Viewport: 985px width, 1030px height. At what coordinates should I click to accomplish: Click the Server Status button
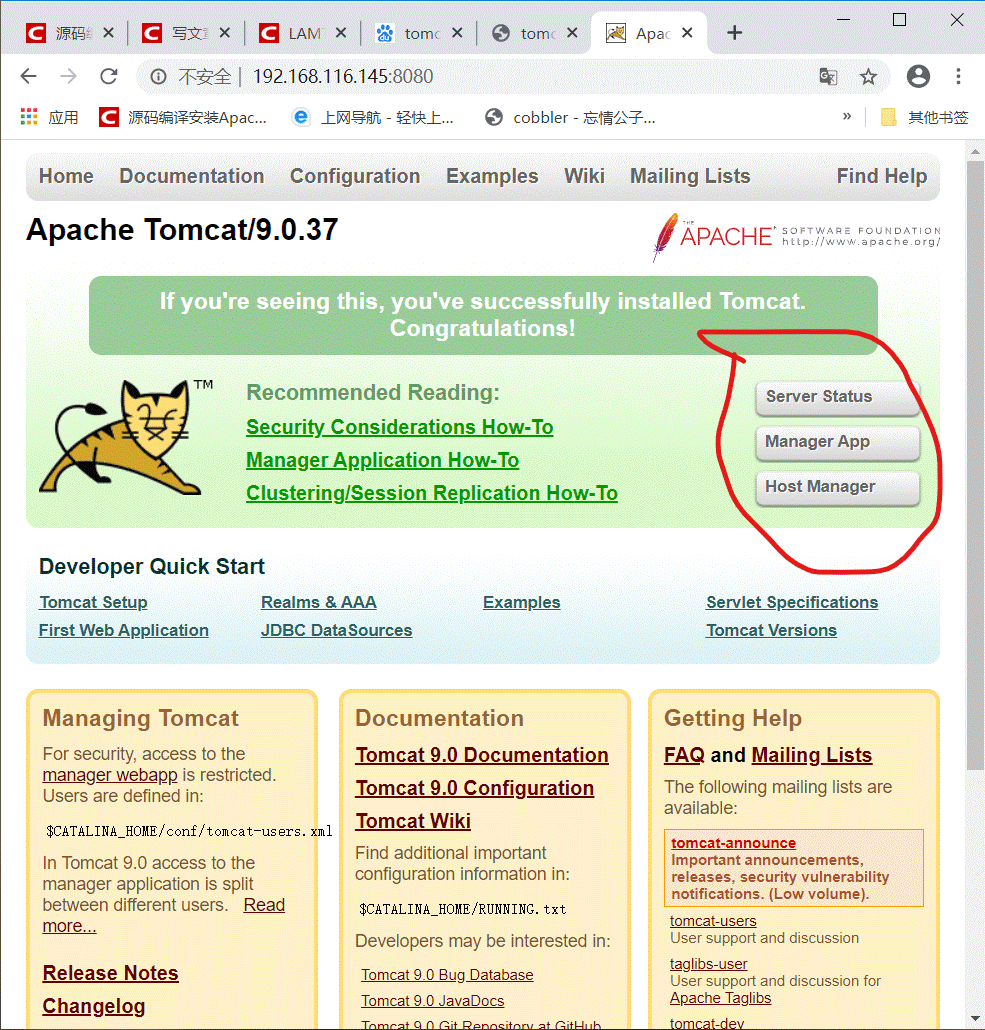pos(837,397)
